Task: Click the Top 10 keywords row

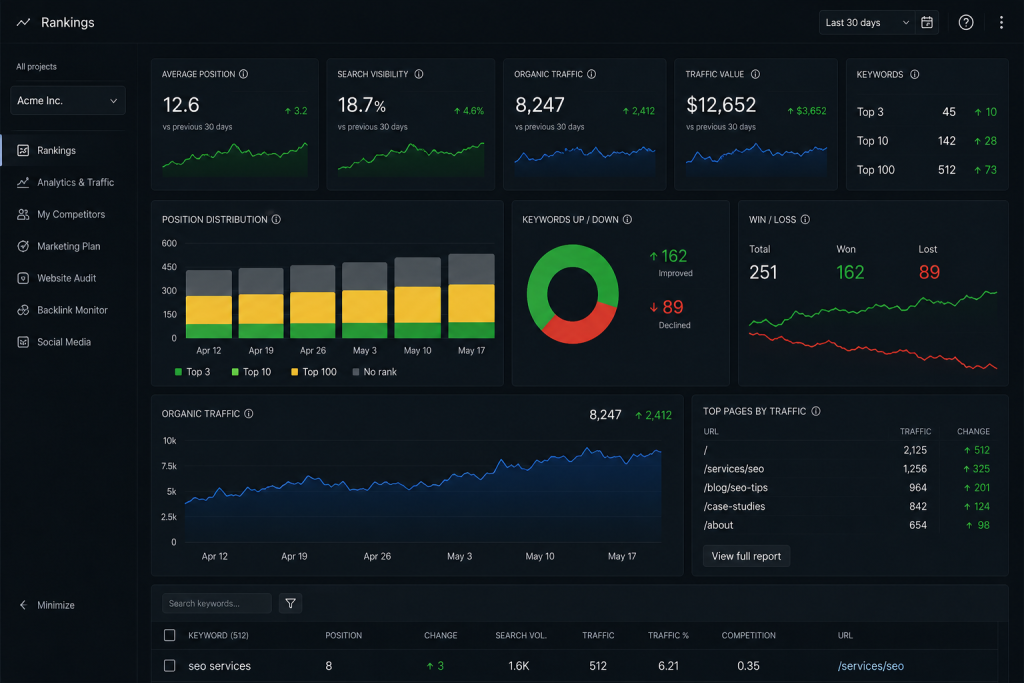Action: (927, 141)
